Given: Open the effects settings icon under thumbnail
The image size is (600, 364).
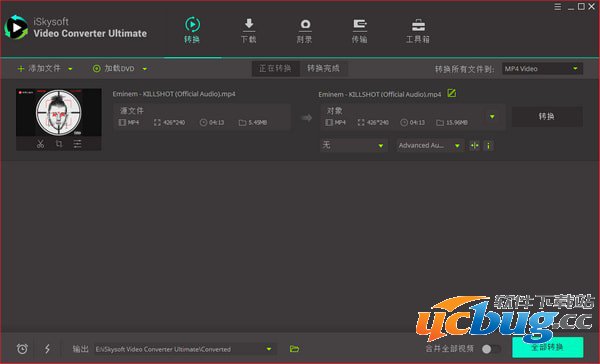Looking at the screenshot, I should tap(78, 144).
